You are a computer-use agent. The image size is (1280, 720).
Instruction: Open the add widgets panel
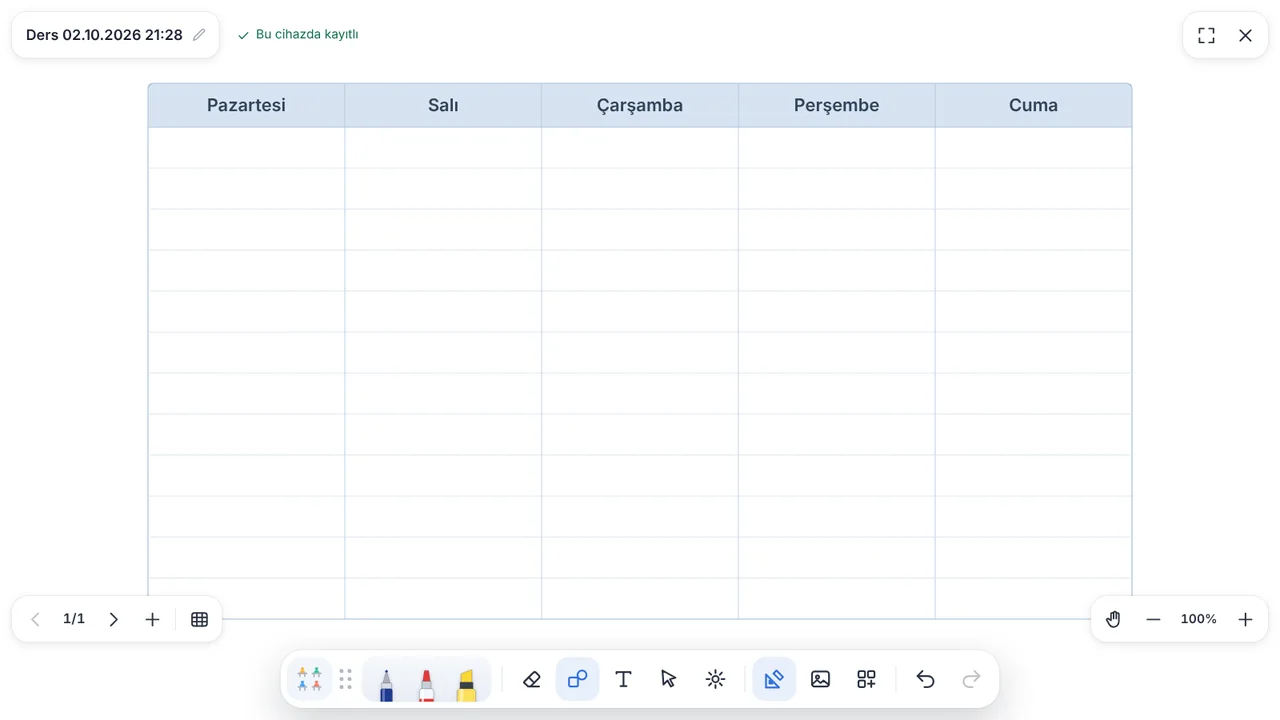coord(866,679)
